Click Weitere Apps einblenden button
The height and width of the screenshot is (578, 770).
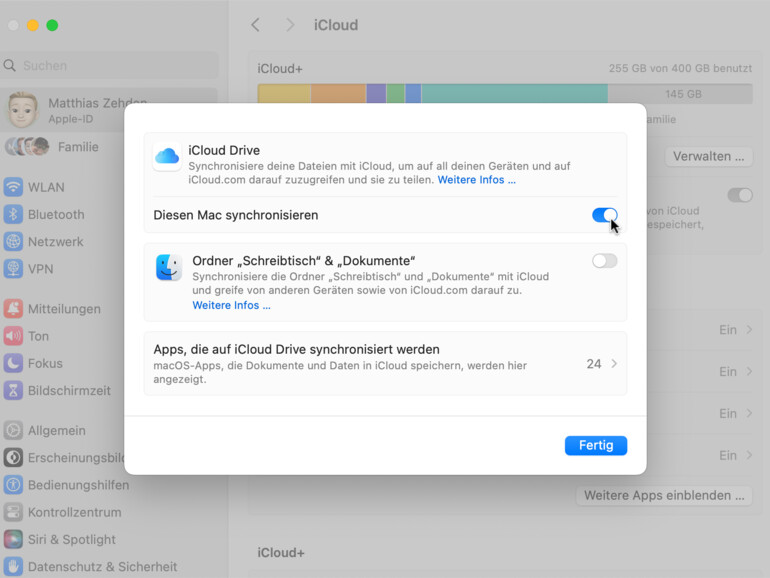point(664,495)
